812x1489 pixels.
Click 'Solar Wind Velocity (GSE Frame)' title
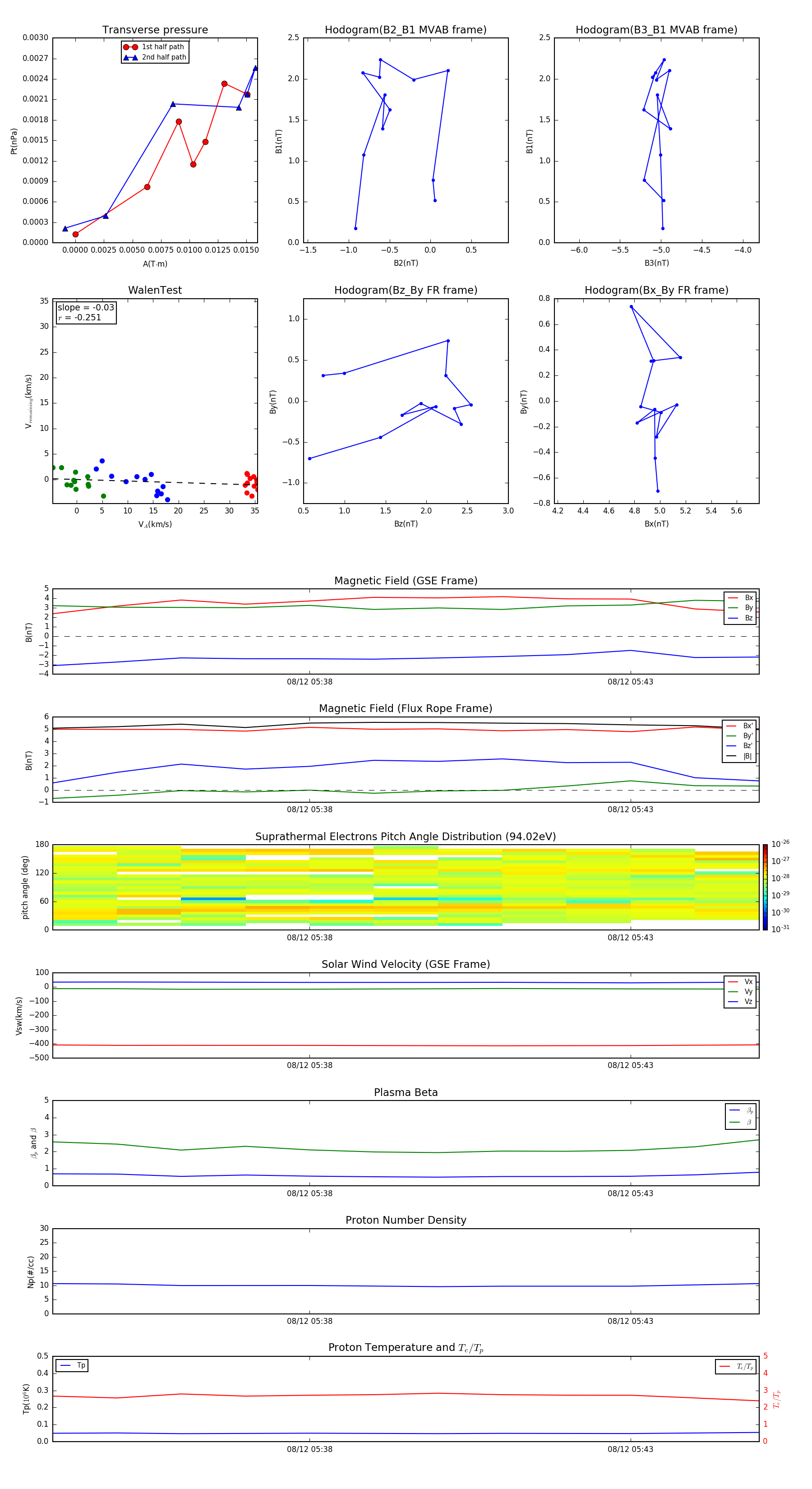[406, 964]
